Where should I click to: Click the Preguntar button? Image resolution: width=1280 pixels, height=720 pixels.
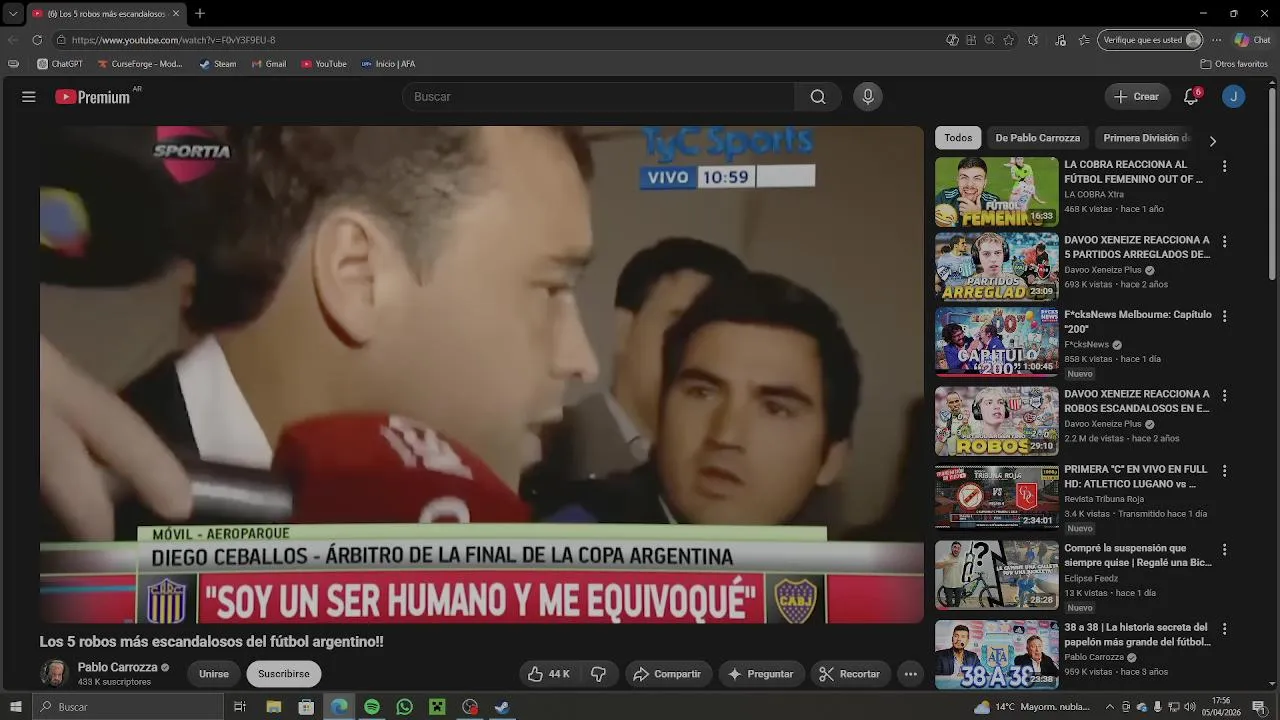point(761,674)
